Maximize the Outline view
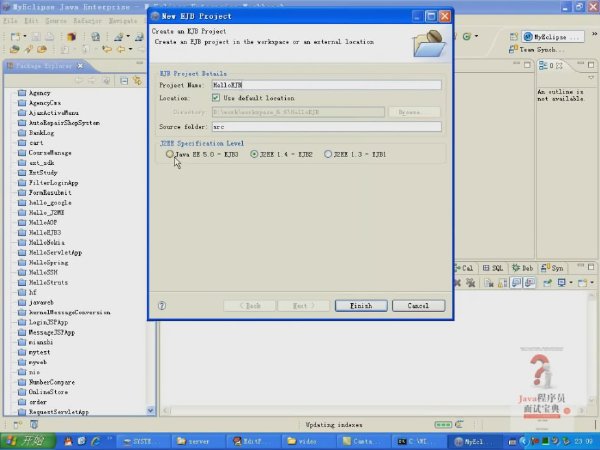This screenshot has height=450, width=600. click(591, 65)
